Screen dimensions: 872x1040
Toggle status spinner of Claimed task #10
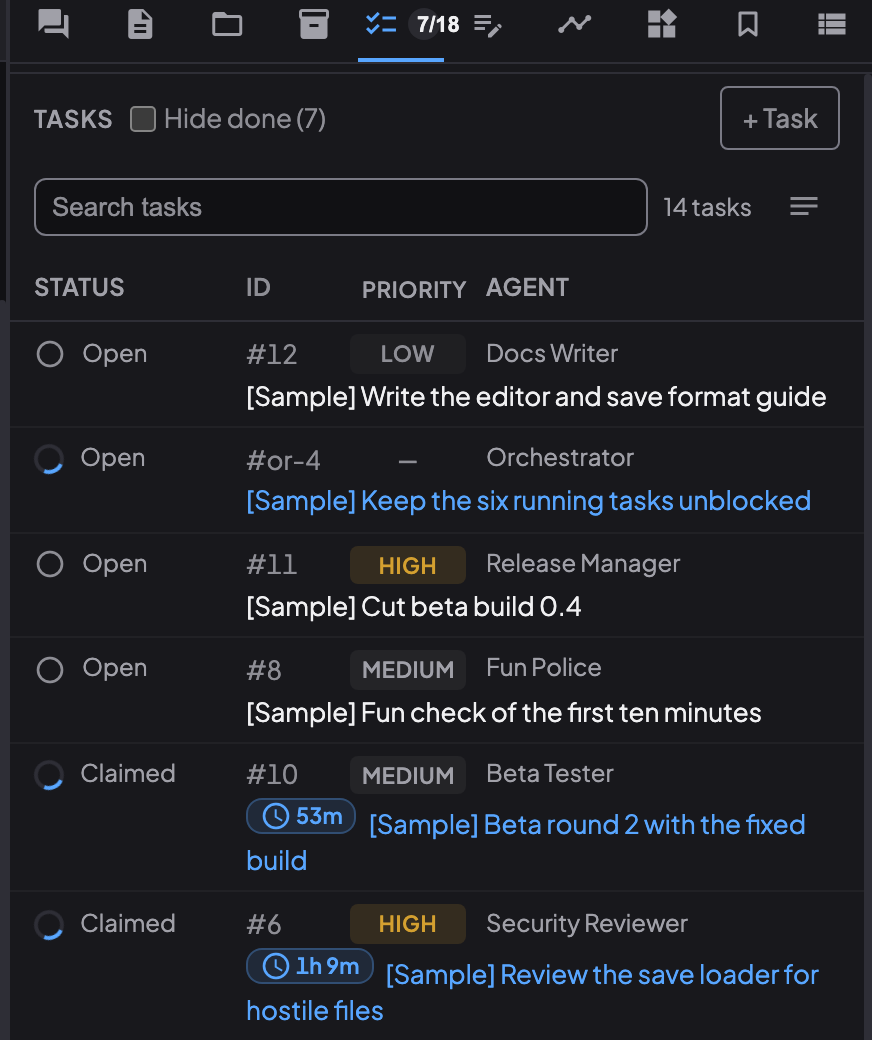tap(50, 775)
